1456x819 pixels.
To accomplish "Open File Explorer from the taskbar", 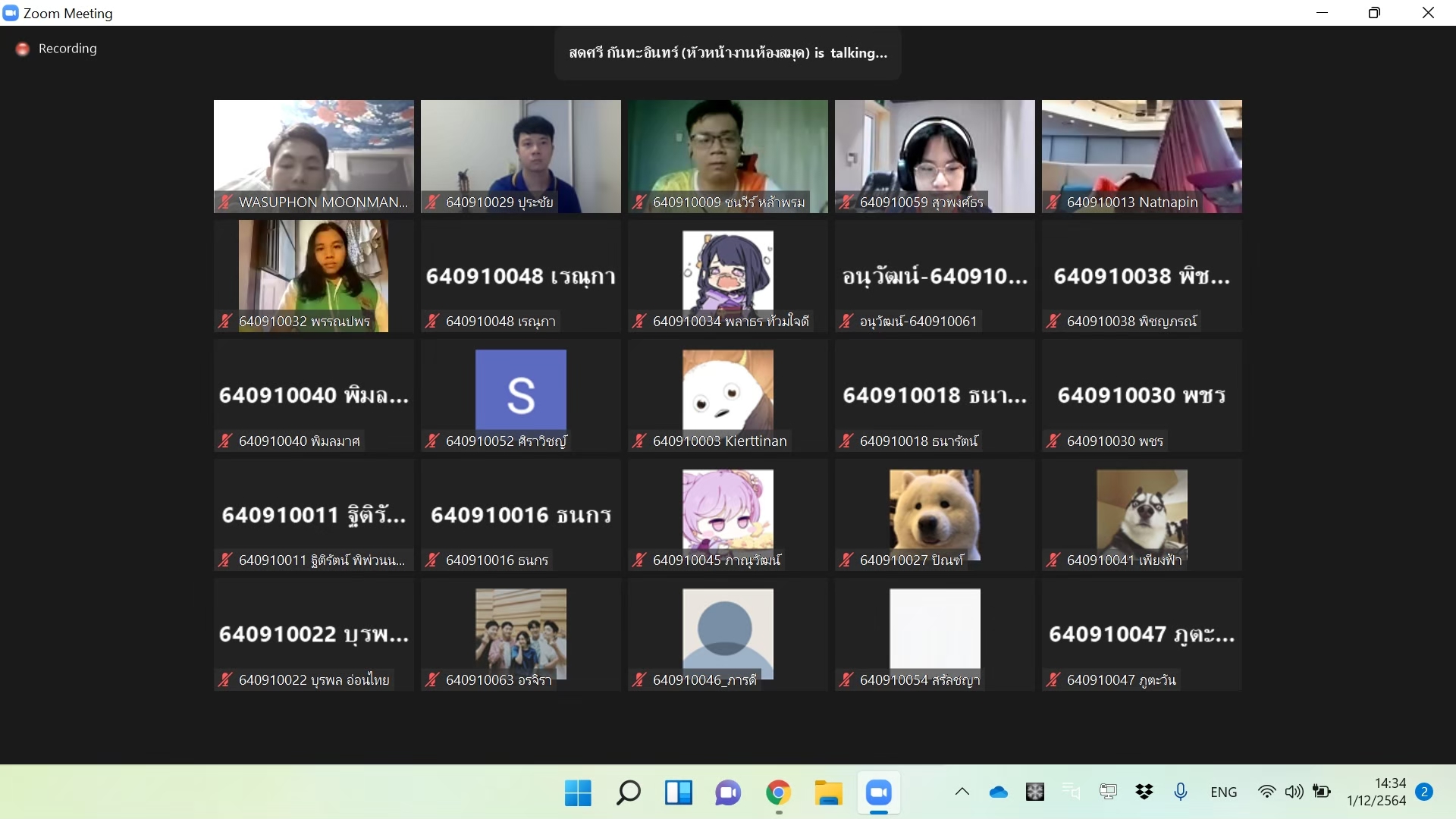I will pos(828,792).
